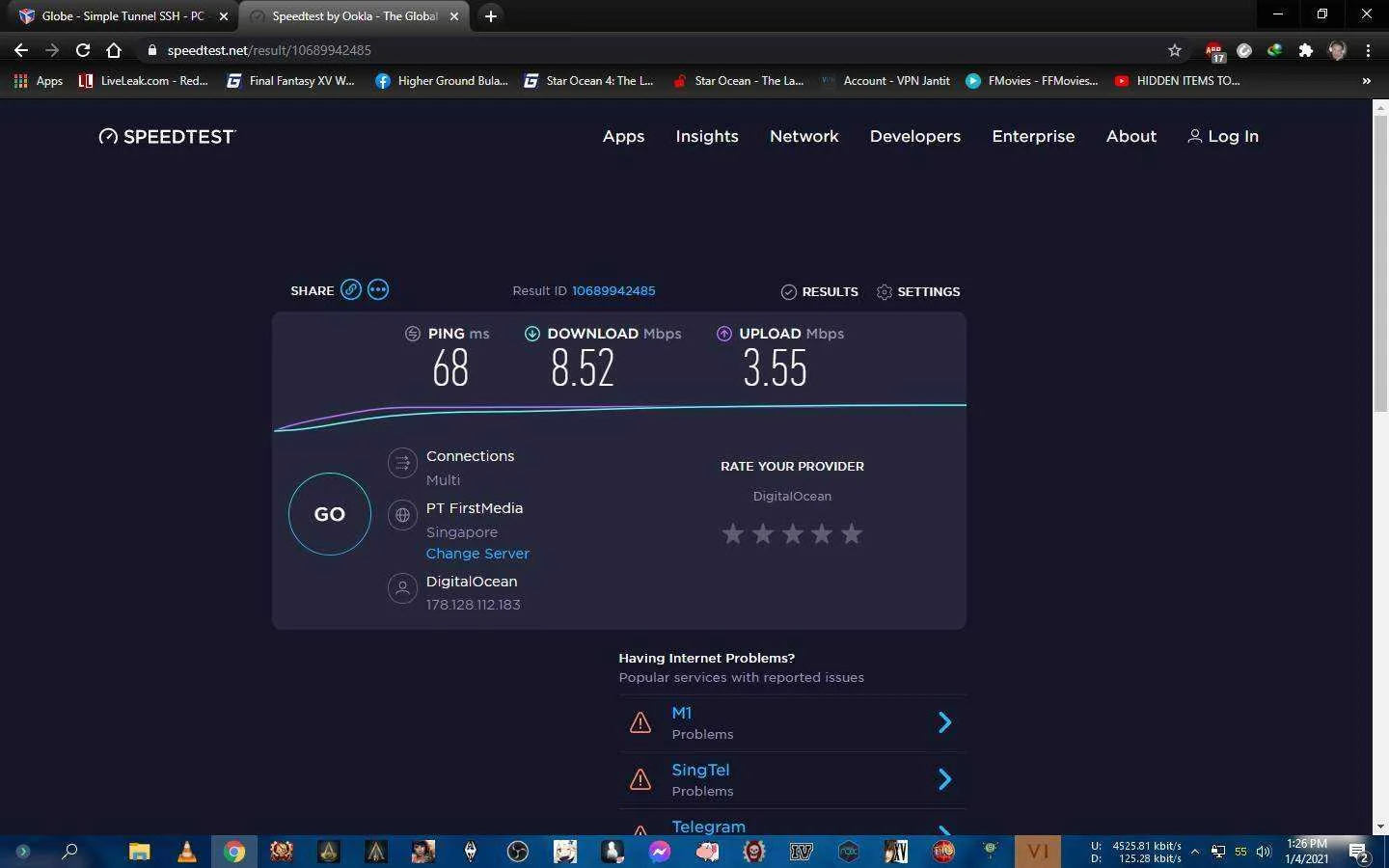Open the Developers menu
The image size is (1389, 868).
pyautogui.click(x=915, y=136)
